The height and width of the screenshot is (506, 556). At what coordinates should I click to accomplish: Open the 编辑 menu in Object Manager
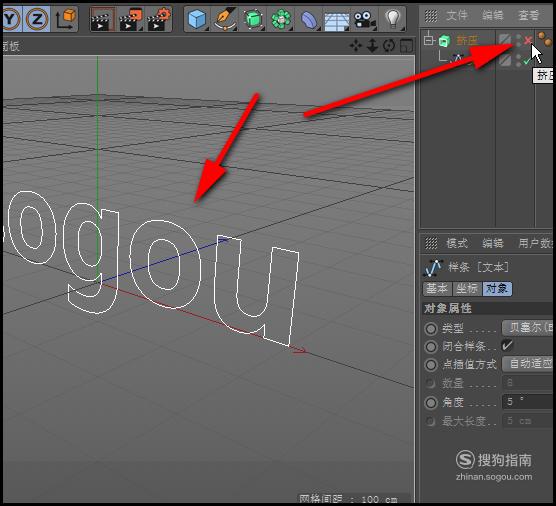[493, 16]
